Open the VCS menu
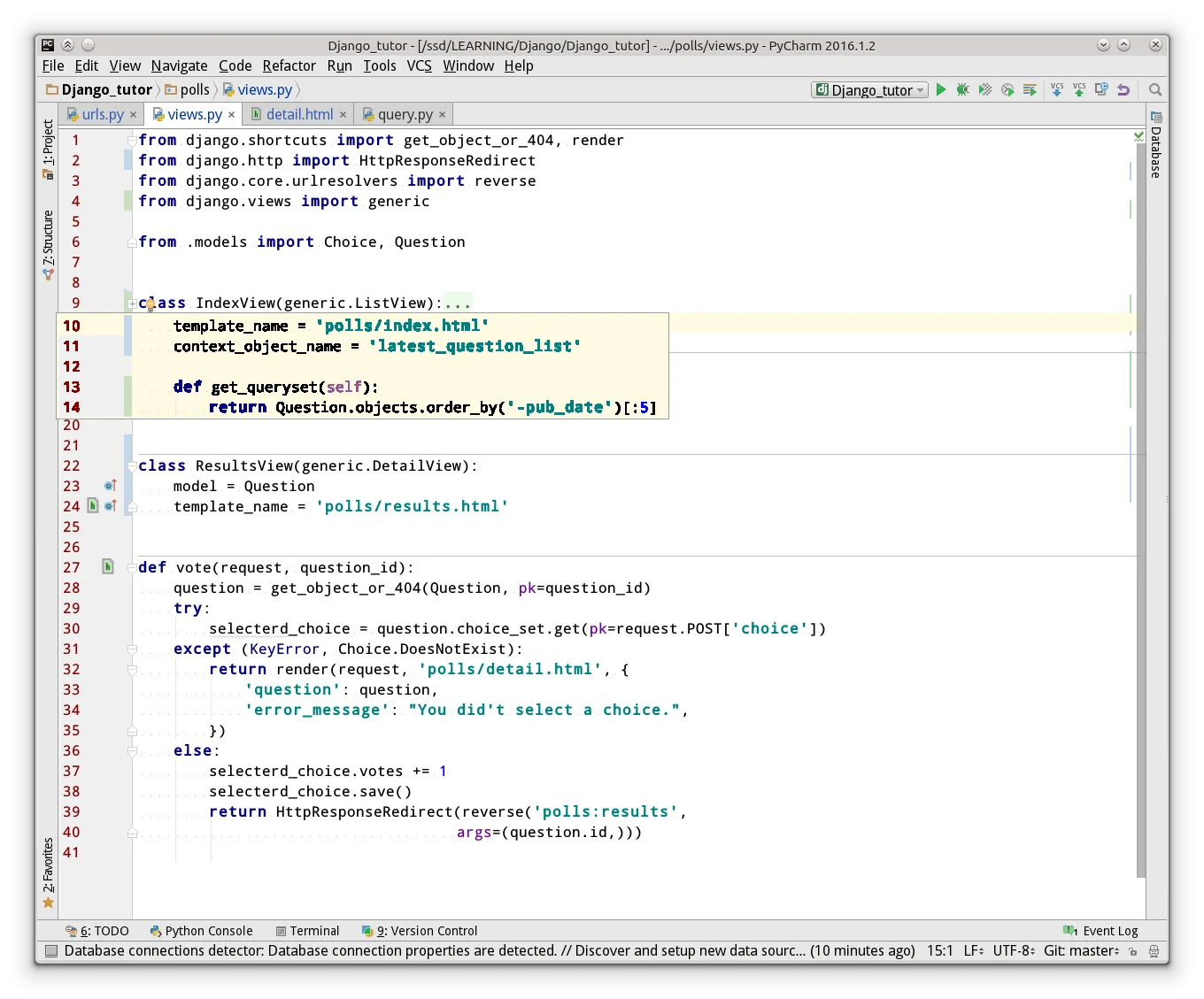 [420, 65]
